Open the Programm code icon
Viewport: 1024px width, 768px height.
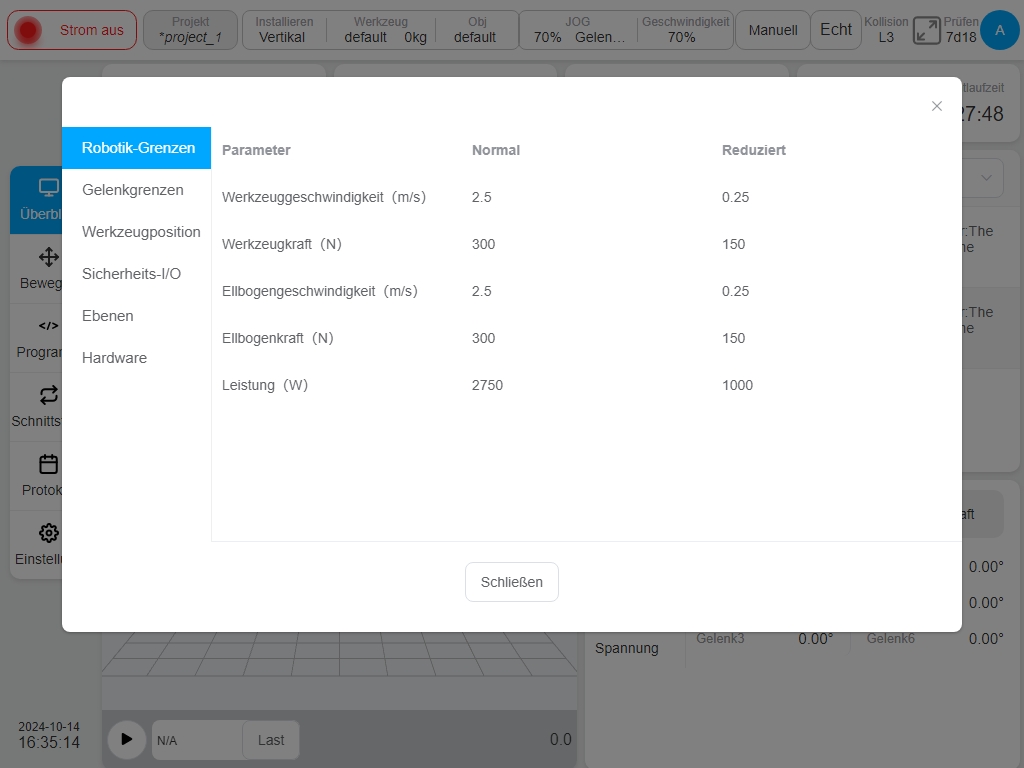click(x=48, y=325)
